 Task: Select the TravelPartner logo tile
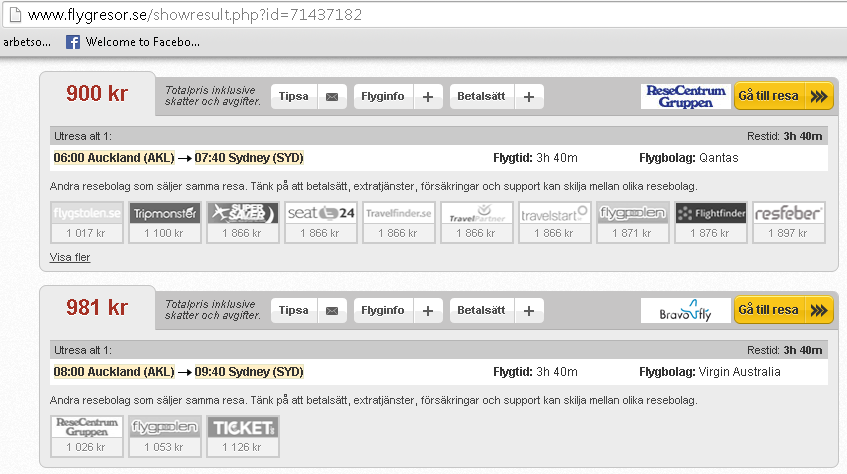click(476, 213)
